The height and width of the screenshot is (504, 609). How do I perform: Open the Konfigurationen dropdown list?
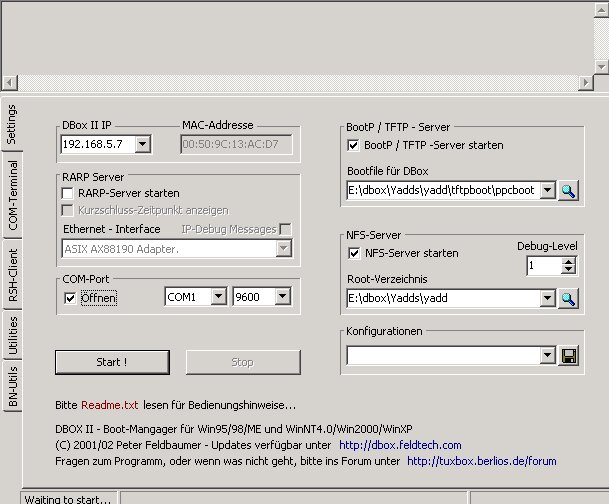point(548,355)
